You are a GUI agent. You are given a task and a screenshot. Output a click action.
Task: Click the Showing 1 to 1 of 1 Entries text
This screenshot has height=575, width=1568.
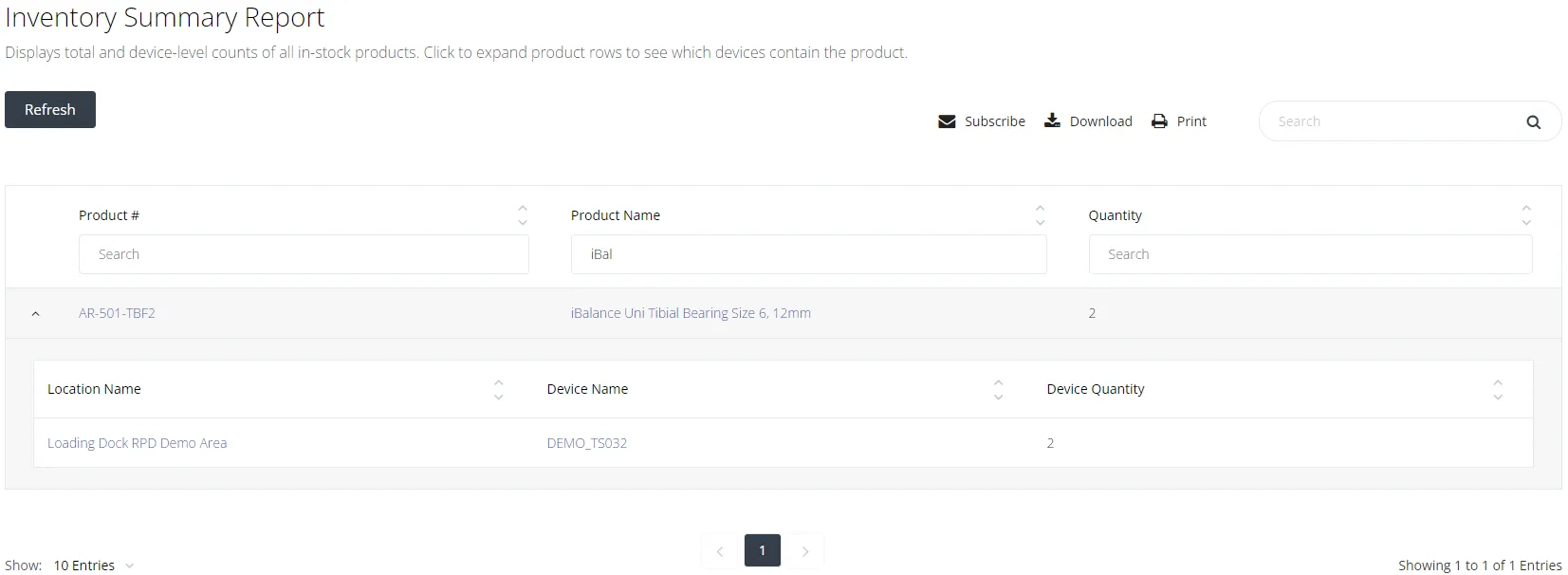tap(1480, 566)
